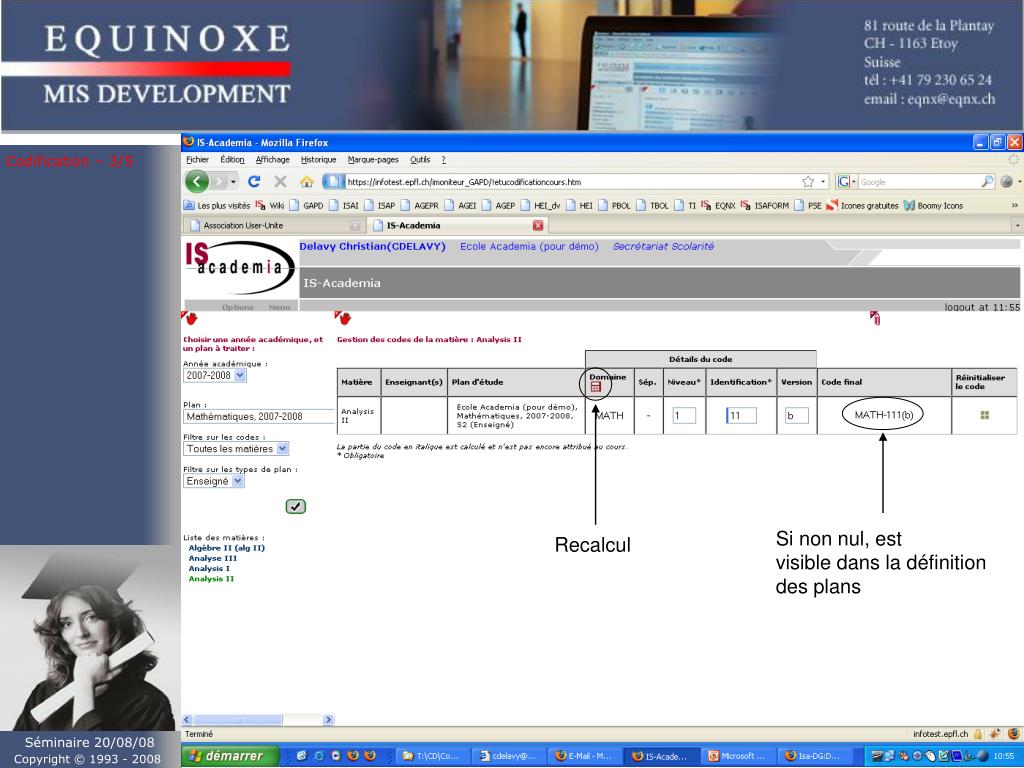Switch to the E-Mail taskbar window
This screenshot has width=1024, height=768.
(x=584, y=756)
